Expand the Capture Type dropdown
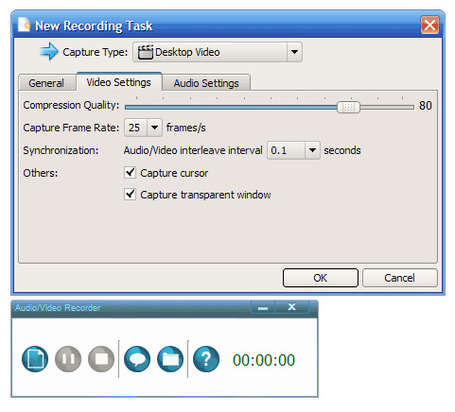 [x=294, y=52]
